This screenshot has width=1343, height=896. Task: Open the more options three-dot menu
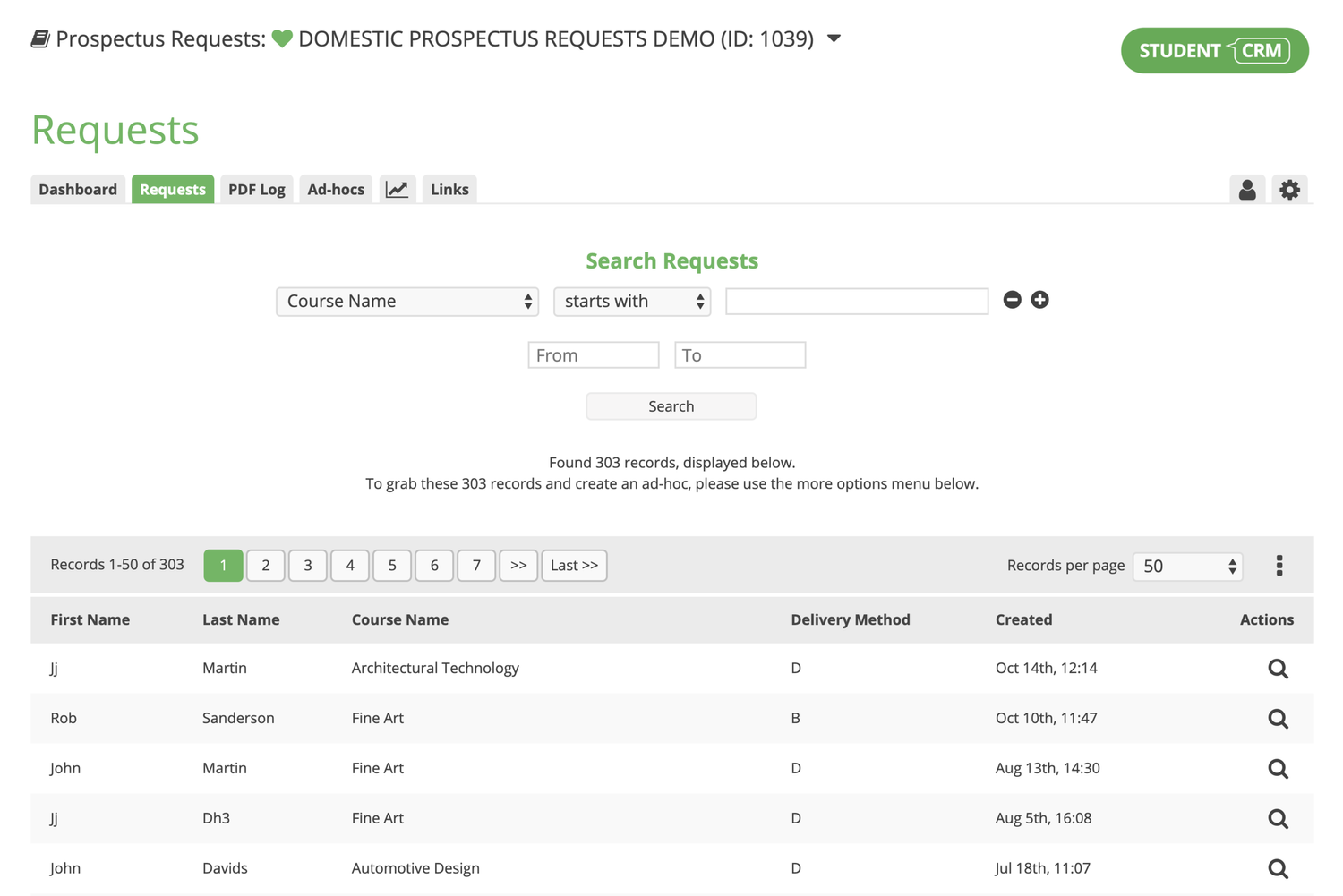(x=1279, y=565)
